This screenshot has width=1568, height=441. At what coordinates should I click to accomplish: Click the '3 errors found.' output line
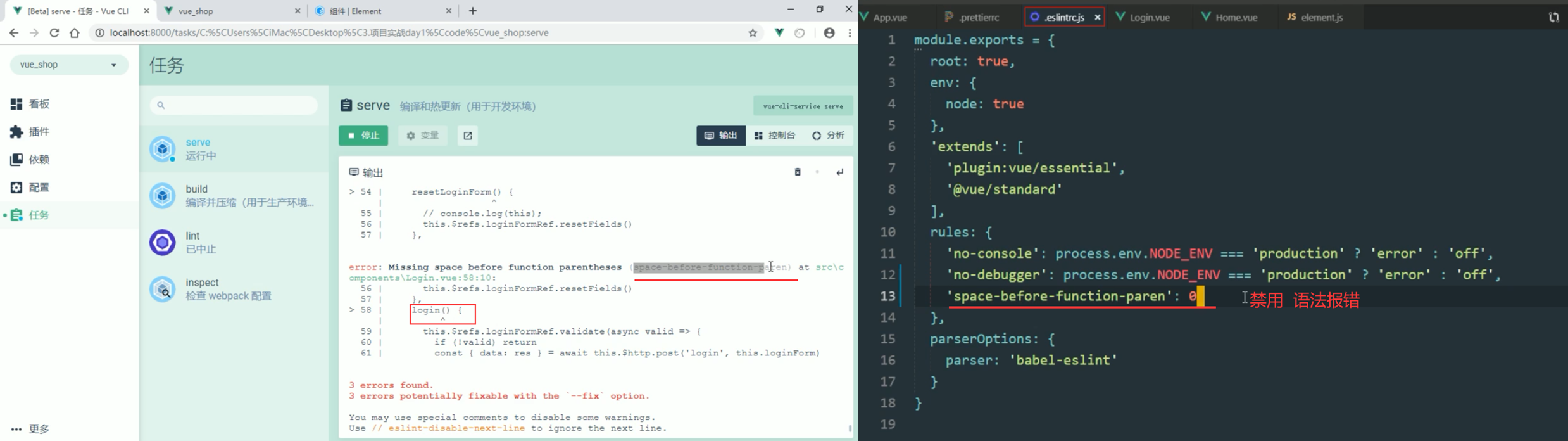(x=391, y=385)
